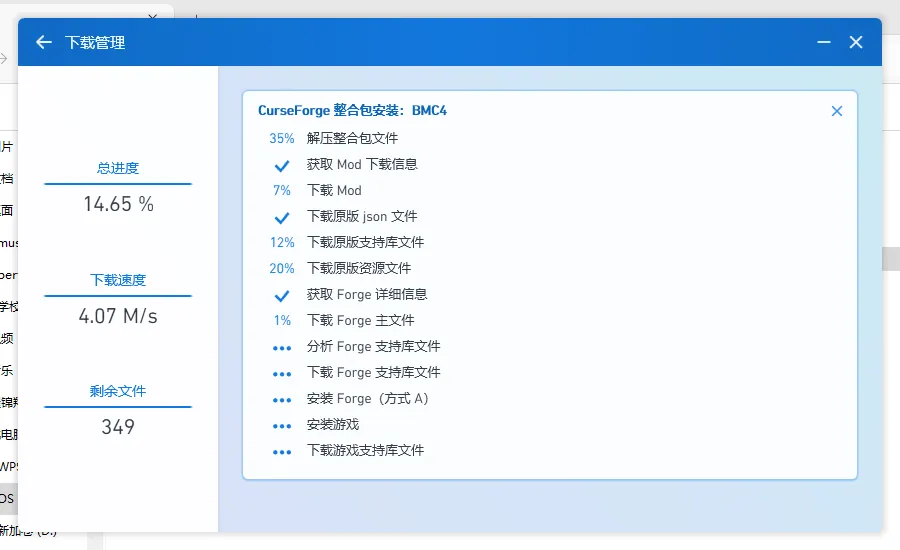
Task: Click pending dots beside 下载 Forge 支持库文件
Action: (x=282, y=374)
